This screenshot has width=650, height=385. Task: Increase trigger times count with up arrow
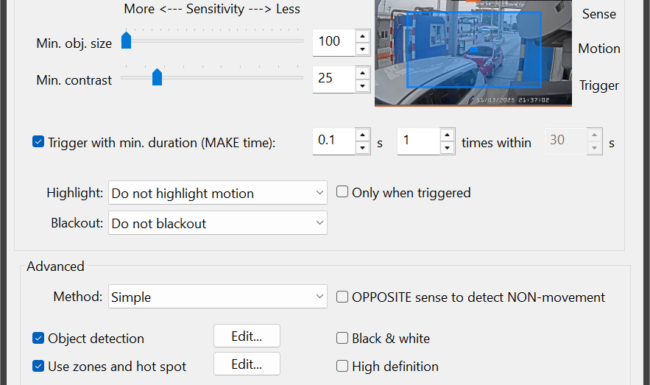pos(447,135)
